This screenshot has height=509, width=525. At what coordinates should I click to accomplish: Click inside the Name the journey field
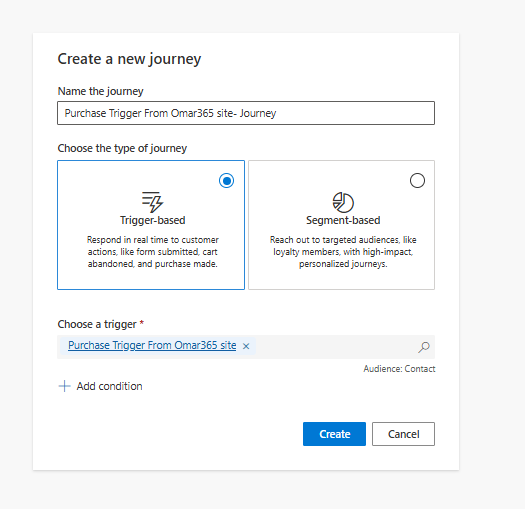pos(246,113)
